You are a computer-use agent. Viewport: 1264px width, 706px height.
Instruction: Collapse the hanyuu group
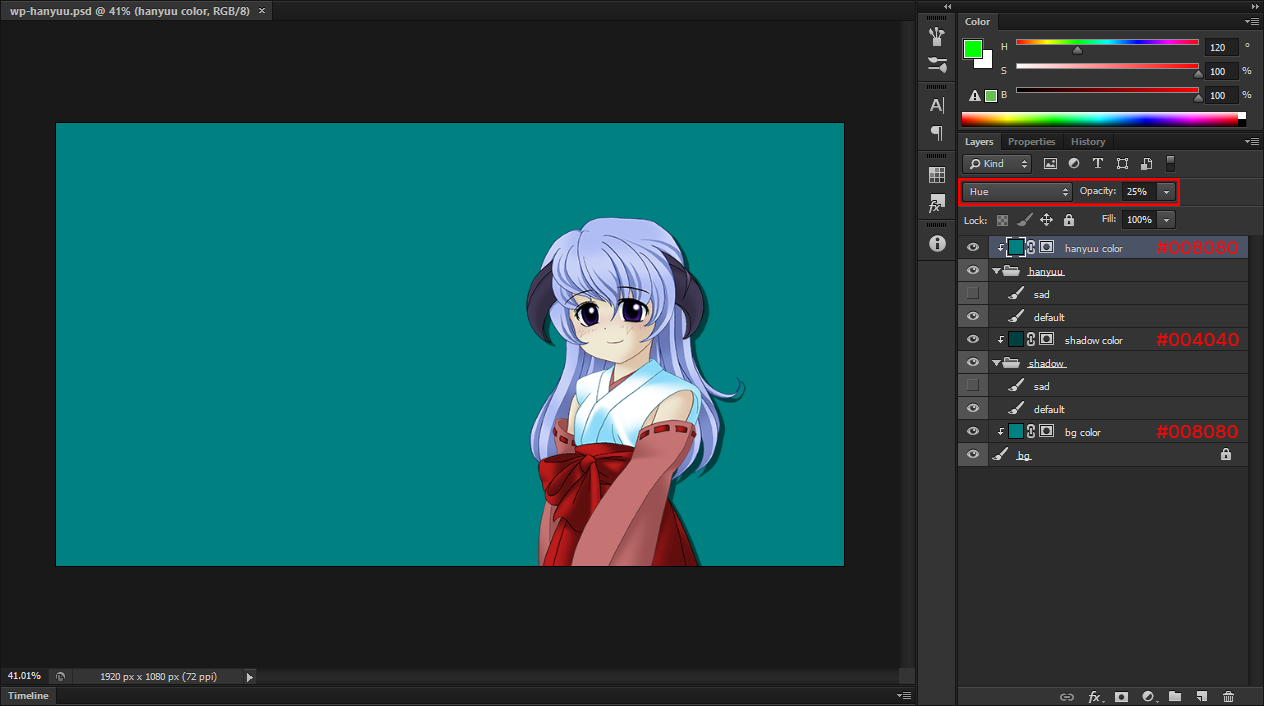click(x=997, y=271)
